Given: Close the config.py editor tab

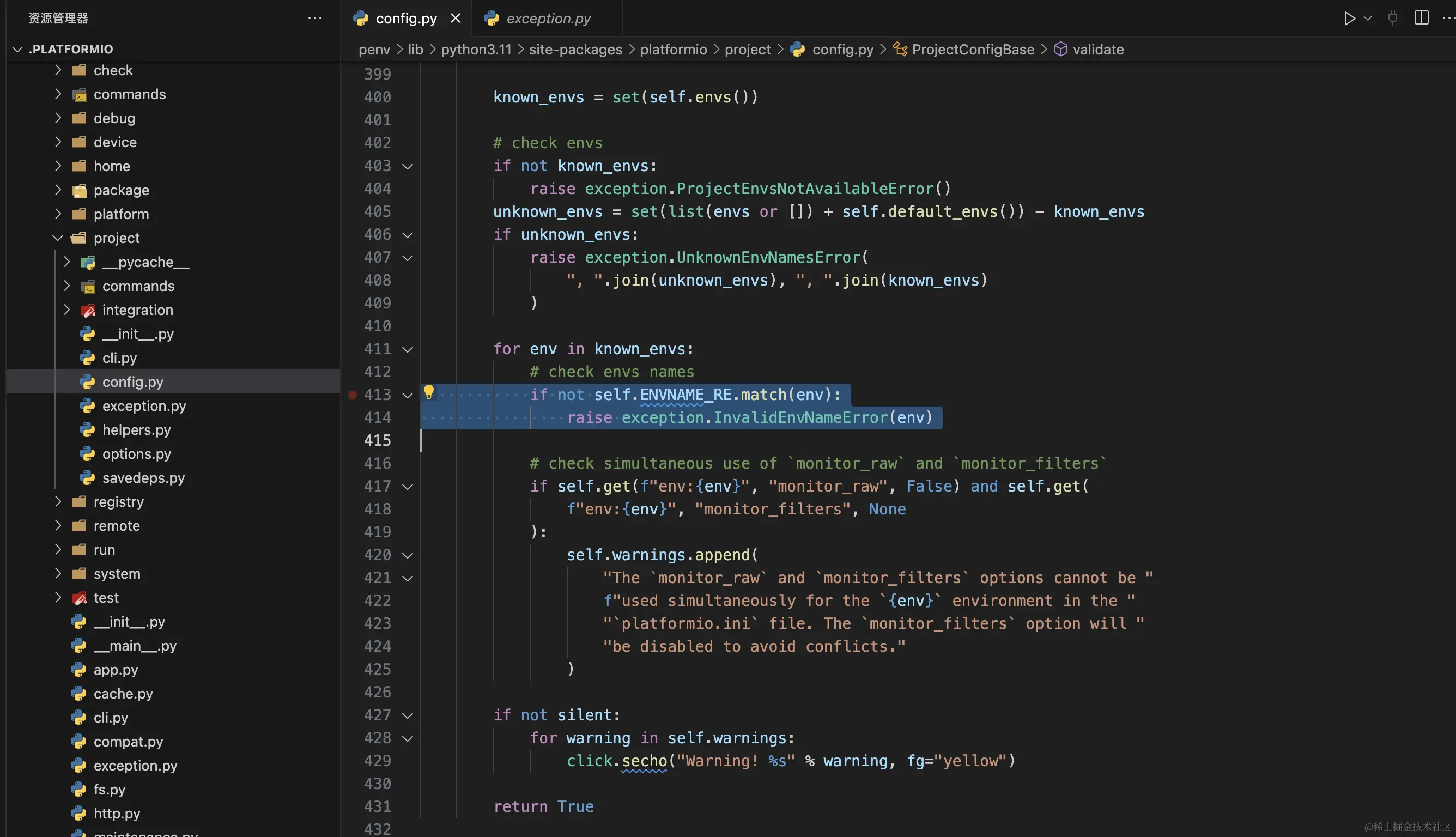Looking at the screenshot, I should click(455, 19).
